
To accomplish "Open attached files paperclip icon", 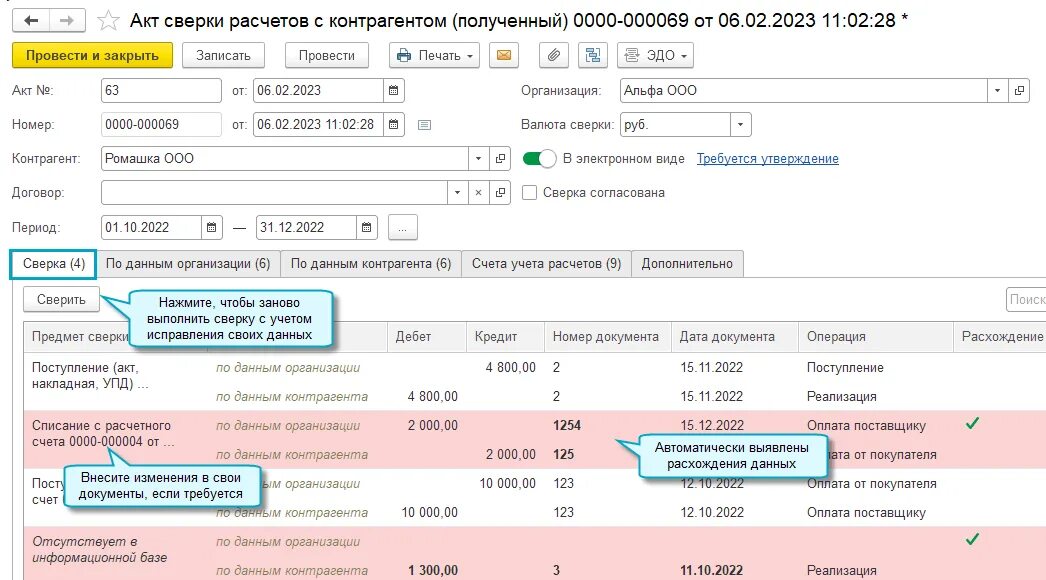I will pos(554,55).
